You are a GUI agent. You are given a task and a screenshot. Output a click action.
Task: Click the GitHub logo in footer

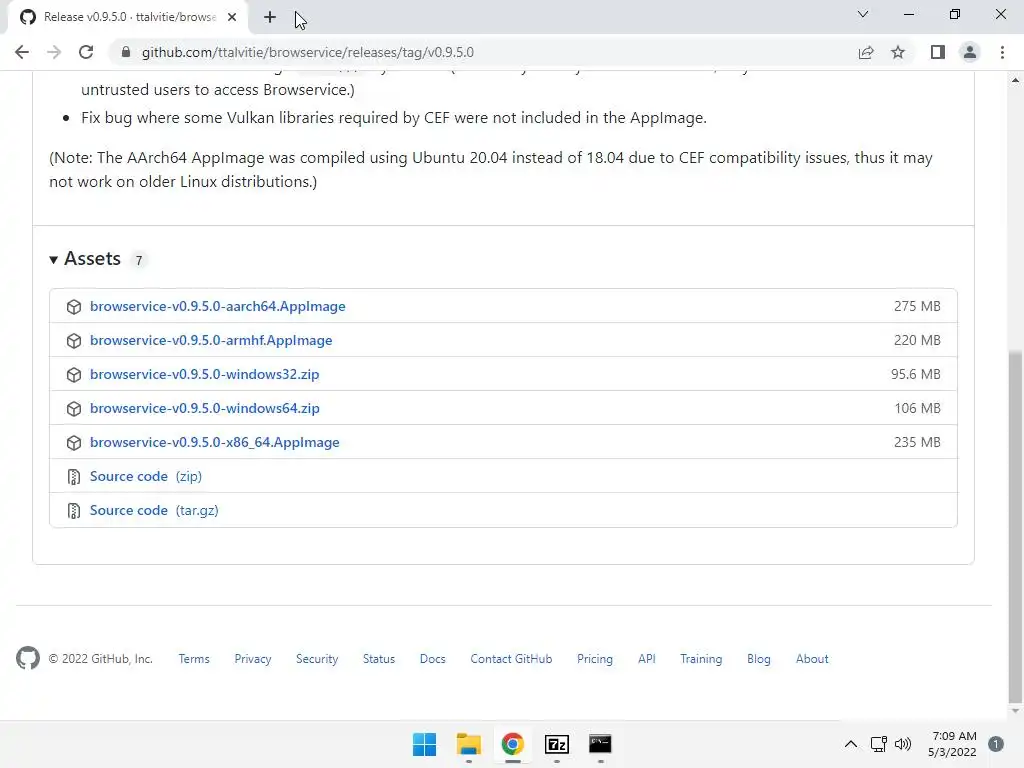(28, 658)
